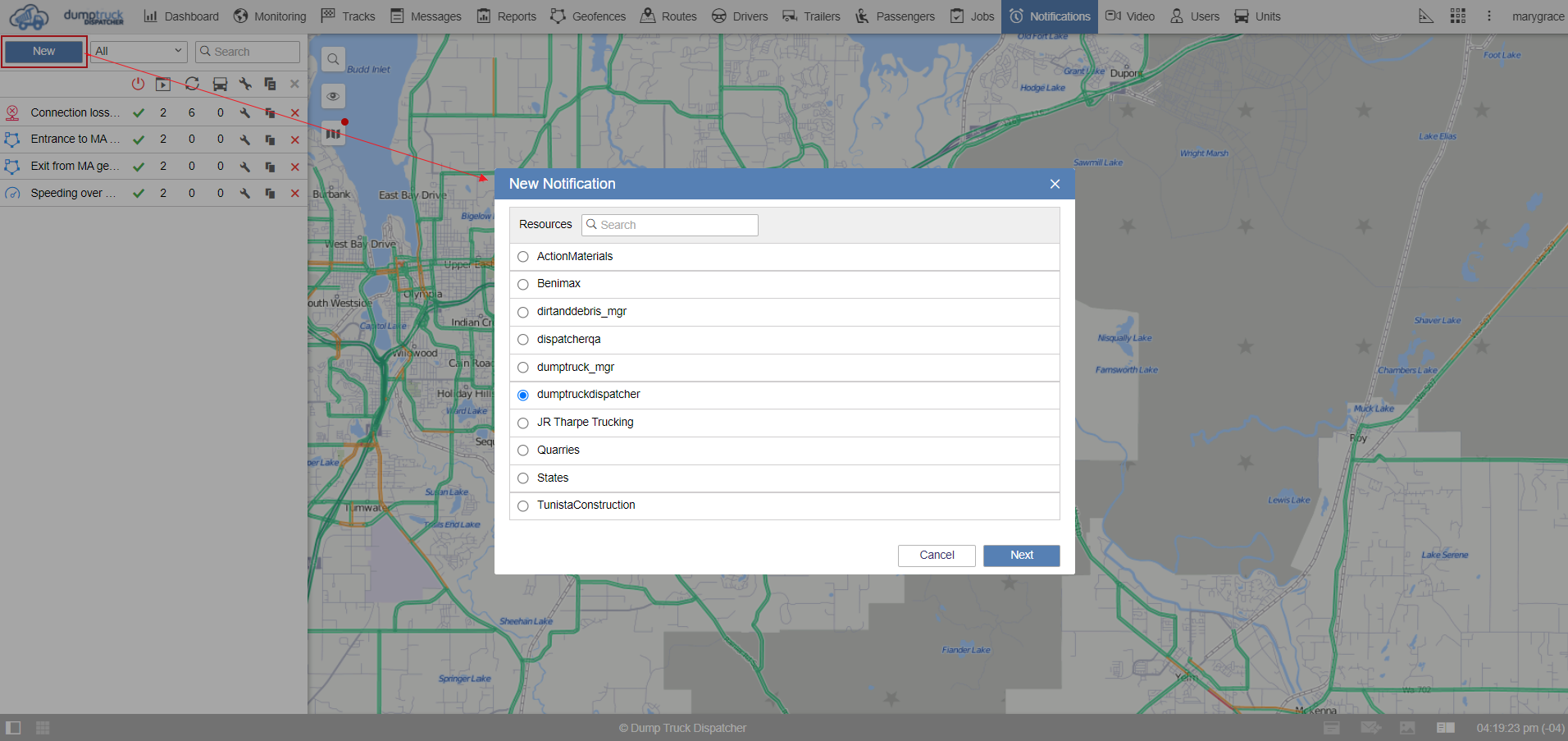The image size is (1568, 741).
Task: Toggle map visibility eye button
Action: point(333,96)
